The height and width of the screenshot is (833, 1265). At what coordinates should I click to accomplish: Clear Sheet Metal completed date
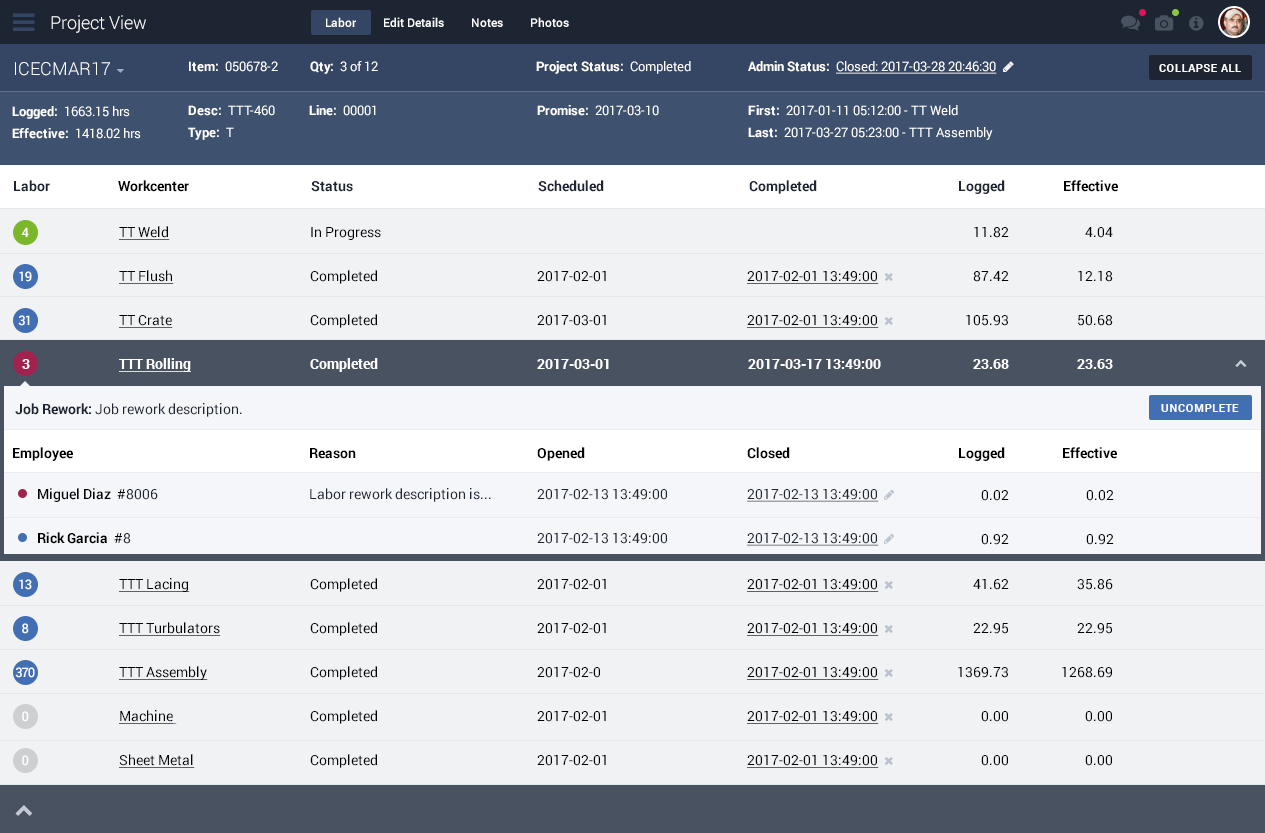[x=889, y=761]
